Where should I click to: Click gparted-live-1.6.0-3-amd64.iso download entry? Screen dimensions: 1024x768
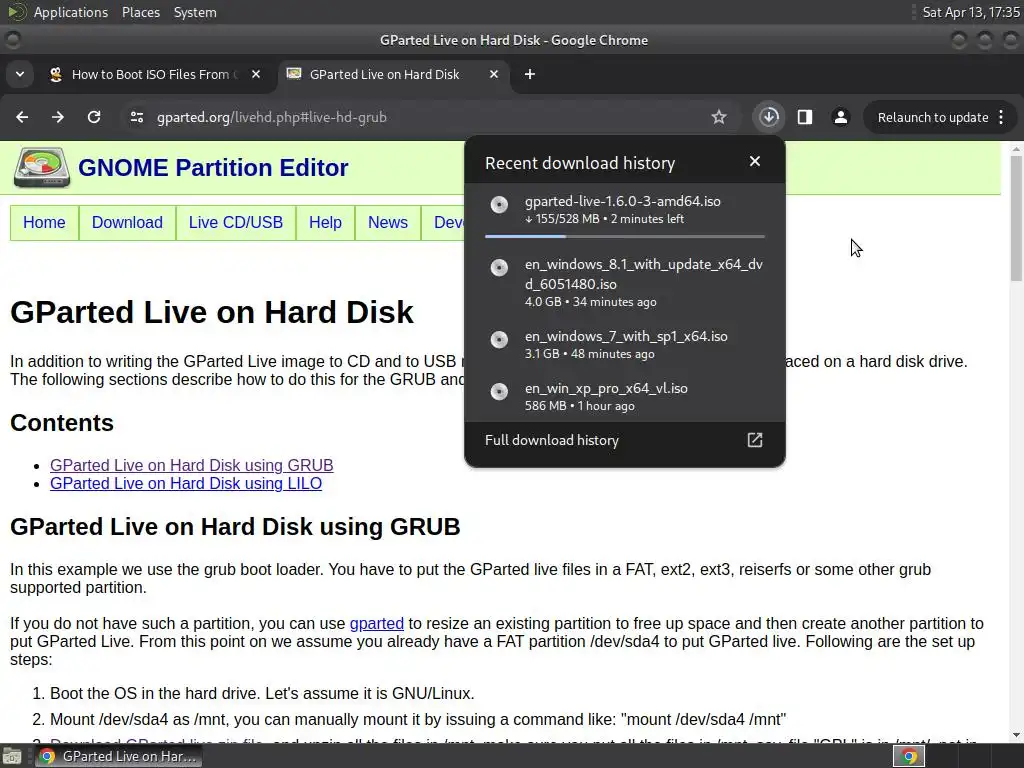click(624, 210)
